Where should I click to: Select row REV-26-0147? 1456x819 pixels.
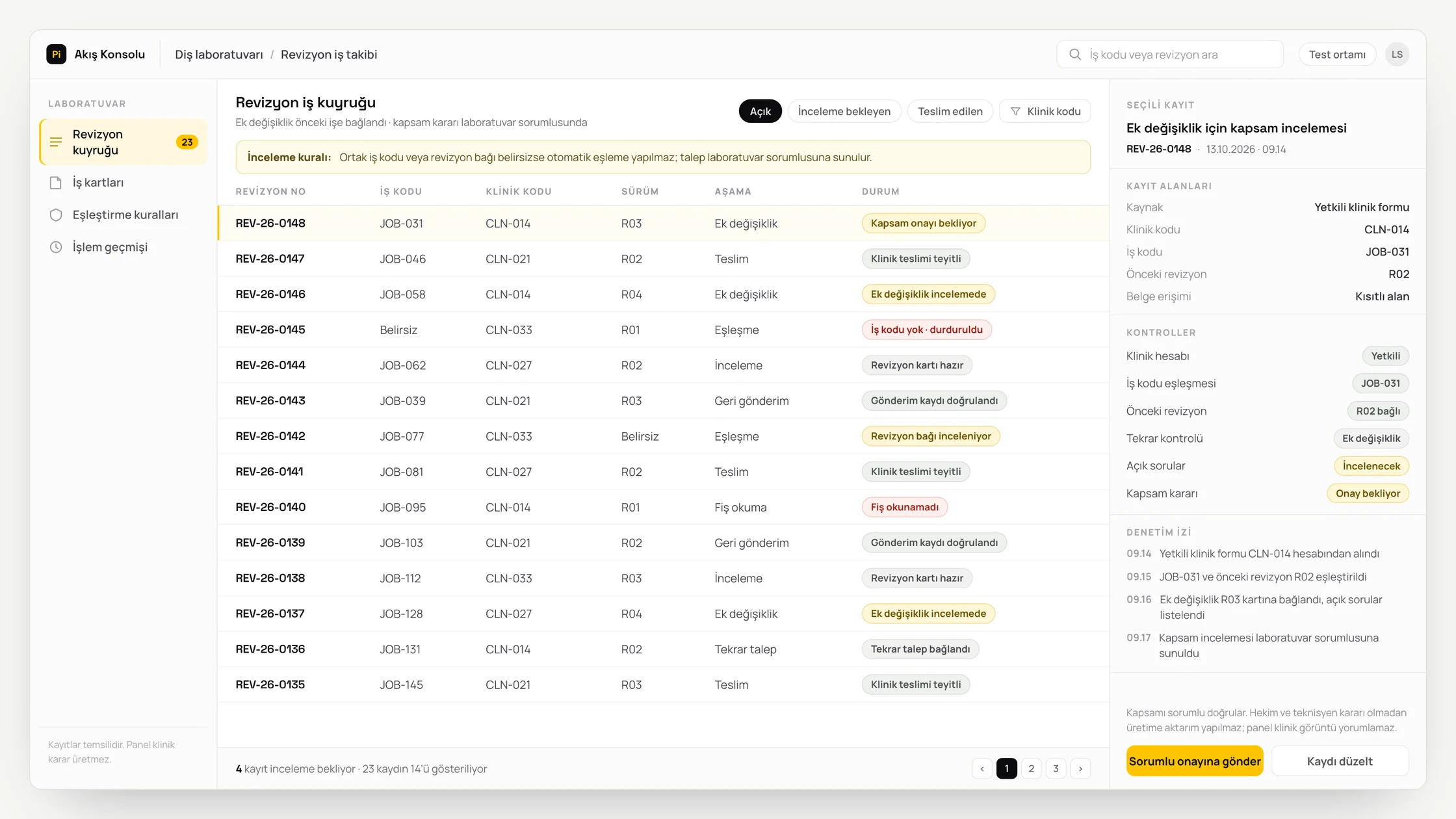663,259
